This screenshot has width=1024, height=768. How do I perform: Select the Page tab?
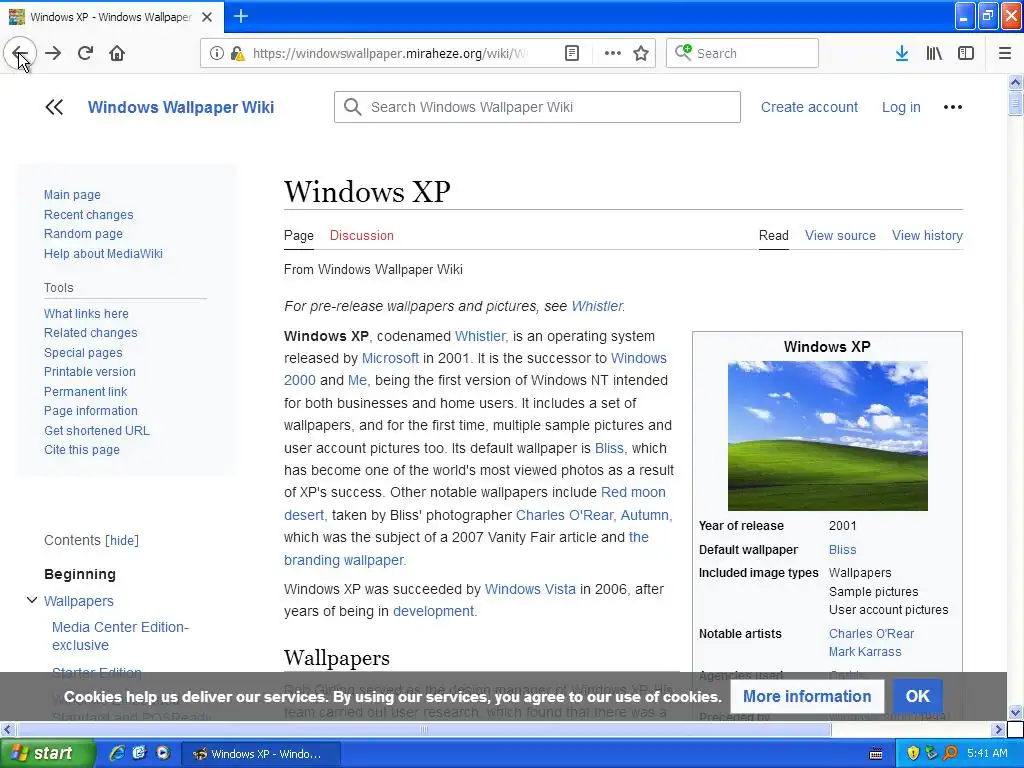coord(298,236)
